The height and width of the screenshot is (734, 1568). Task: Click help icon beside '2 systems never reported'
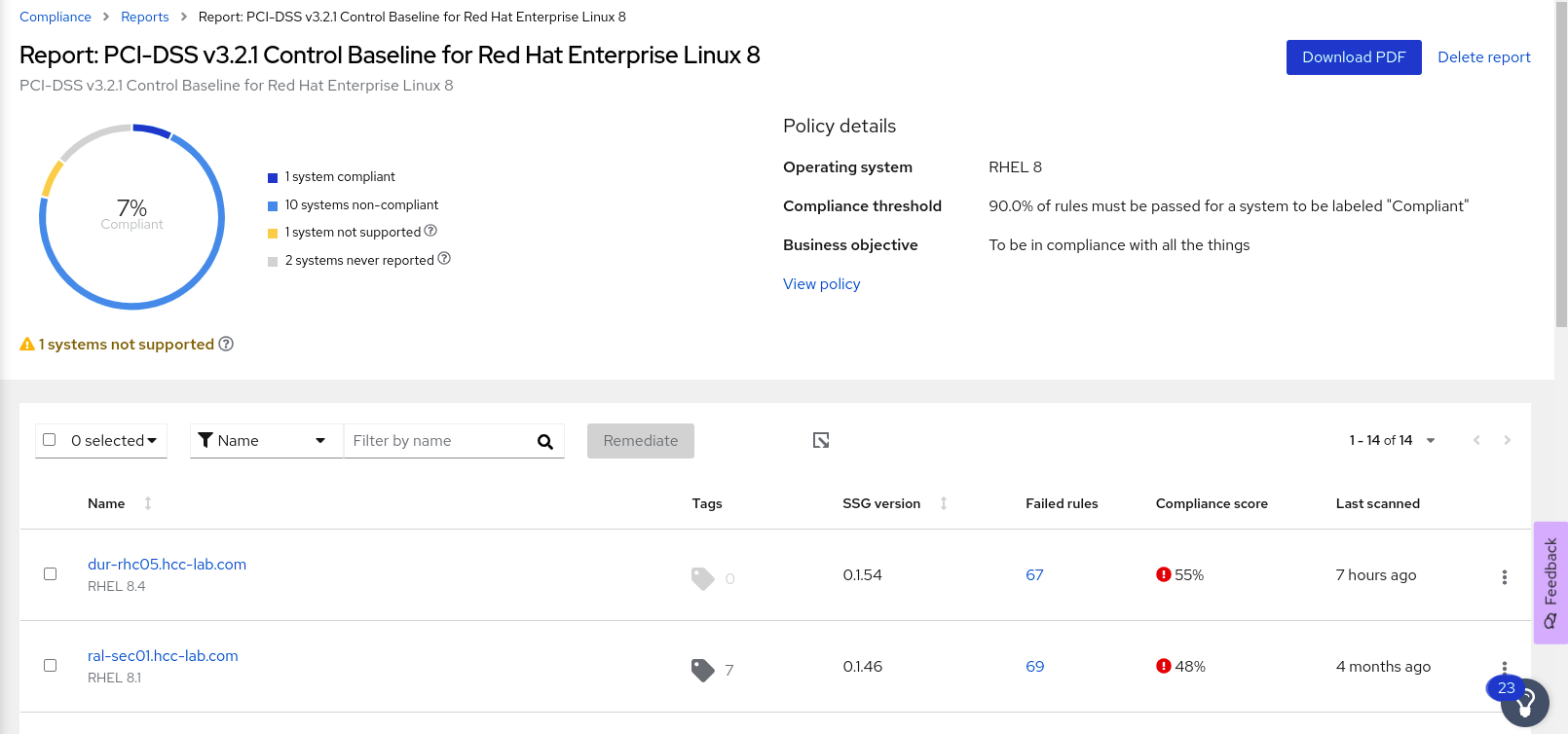[444, 259]
